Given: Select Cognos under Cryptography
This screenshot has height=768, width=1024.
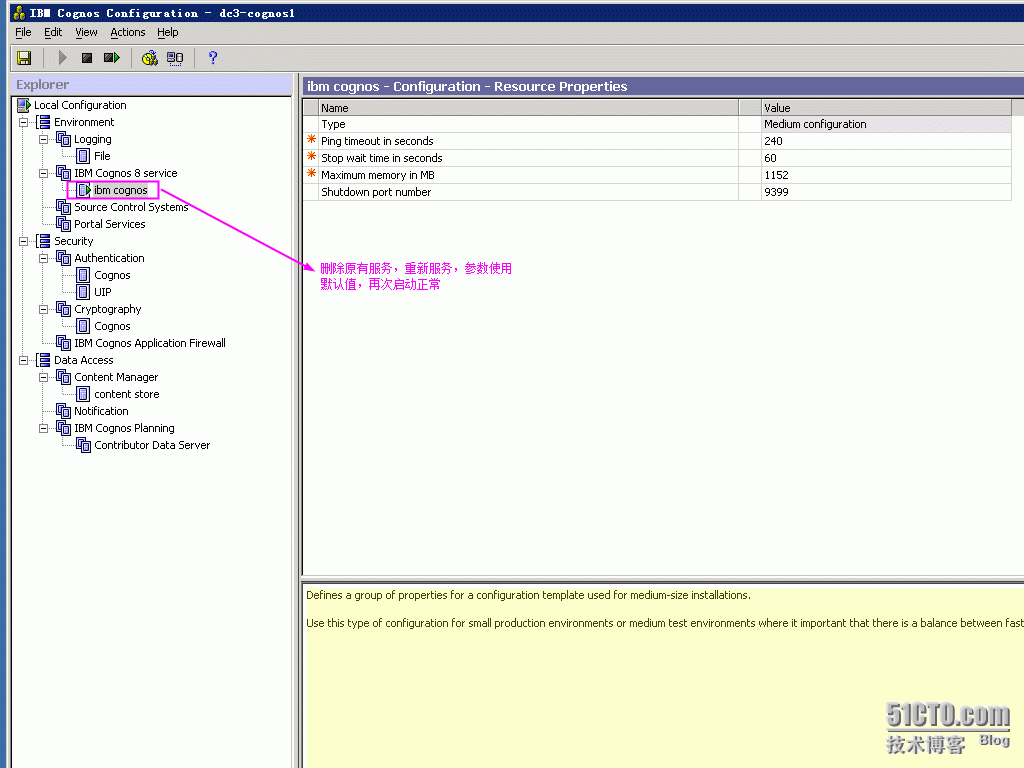Looking at the screenshot, I should pos(112,326).
